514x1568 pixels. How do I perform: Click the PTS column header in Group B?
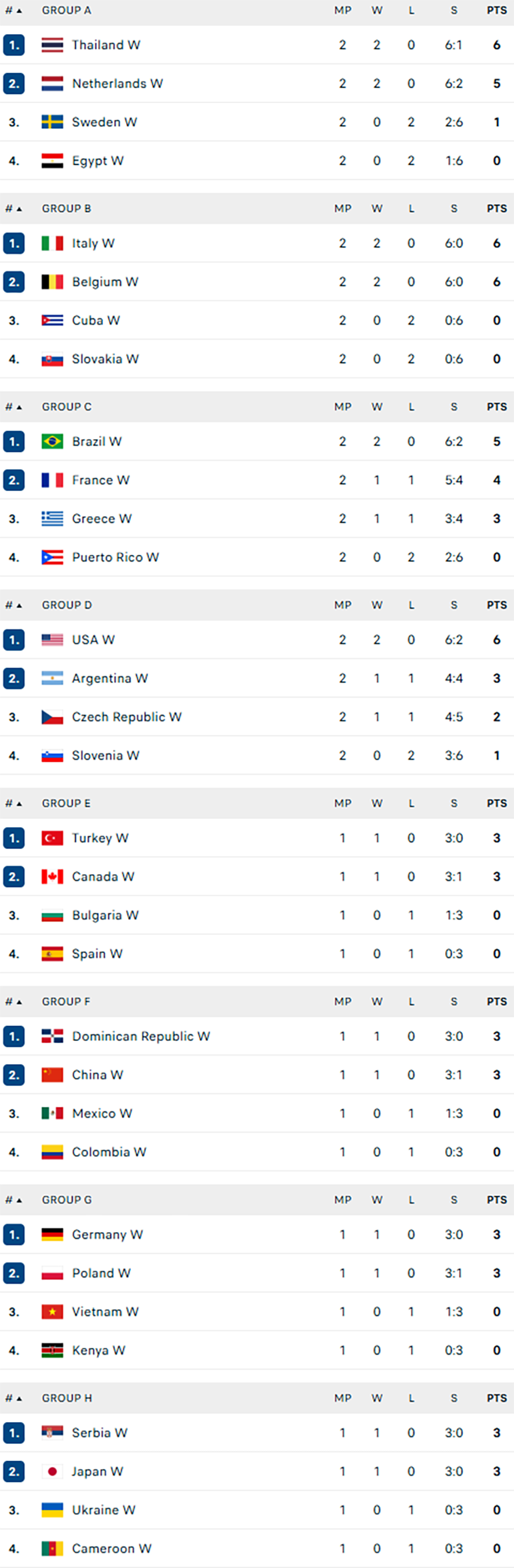tap(497, 209)
